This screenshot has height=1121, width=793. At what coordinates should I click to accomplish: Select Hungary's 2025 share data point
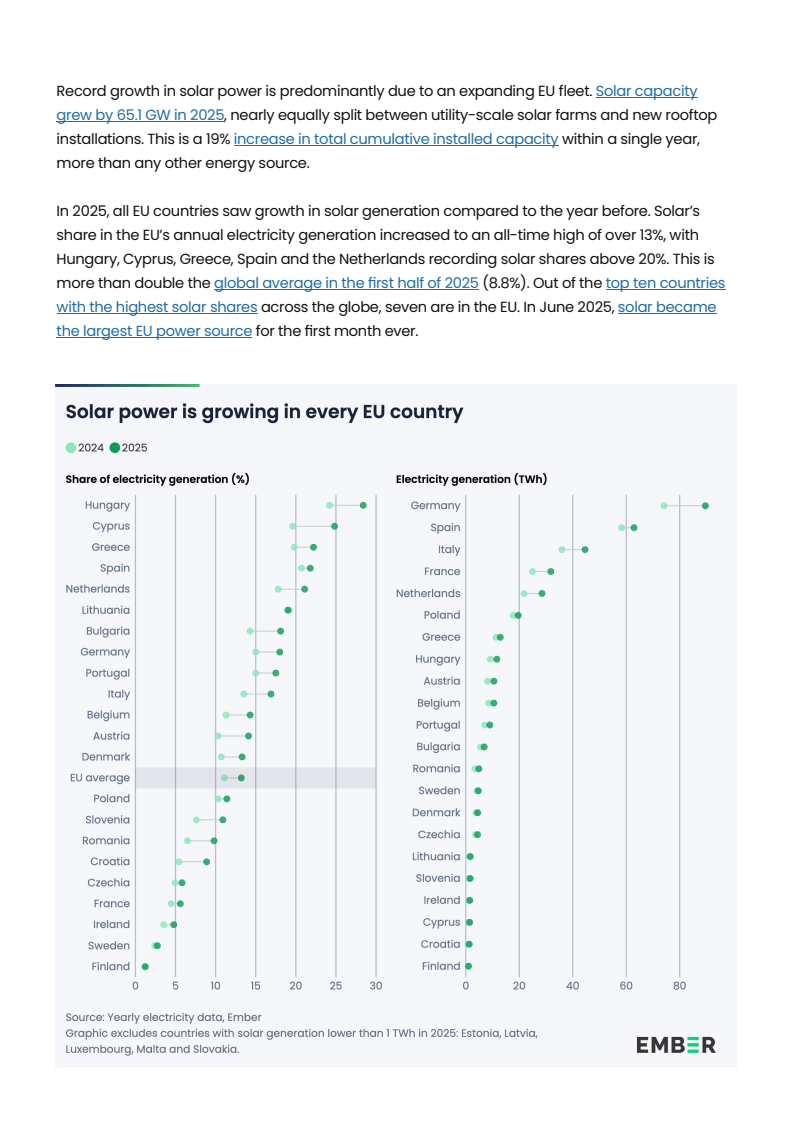[x=363, y=505]
